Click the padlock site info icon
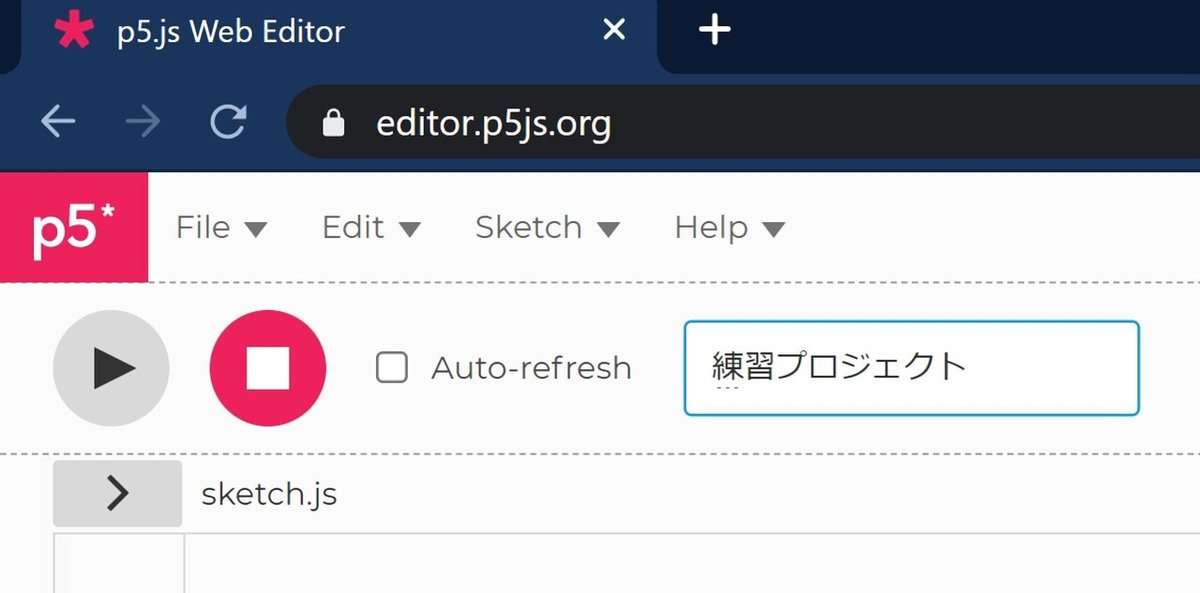1200x593 pixels. (x=333, y=124)
